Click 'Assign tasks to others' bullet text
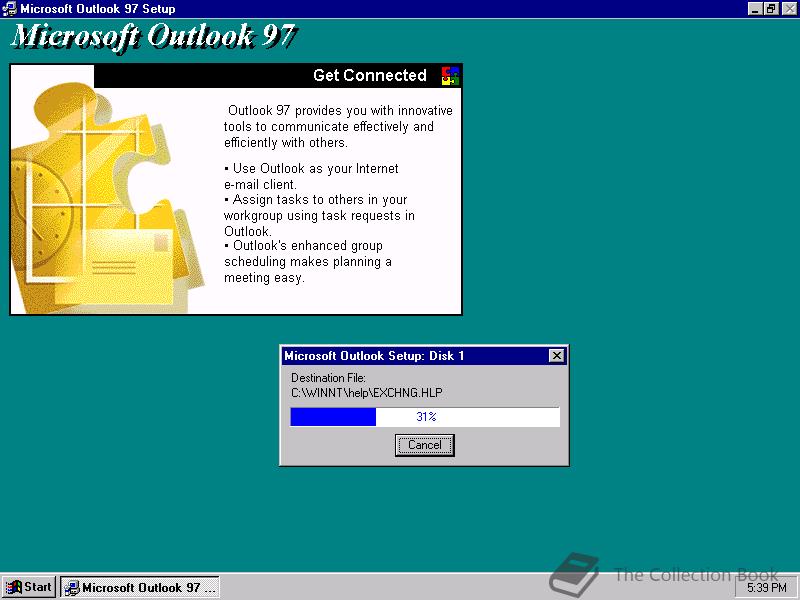This screenshot has height=600, width=800. [319, 215]
